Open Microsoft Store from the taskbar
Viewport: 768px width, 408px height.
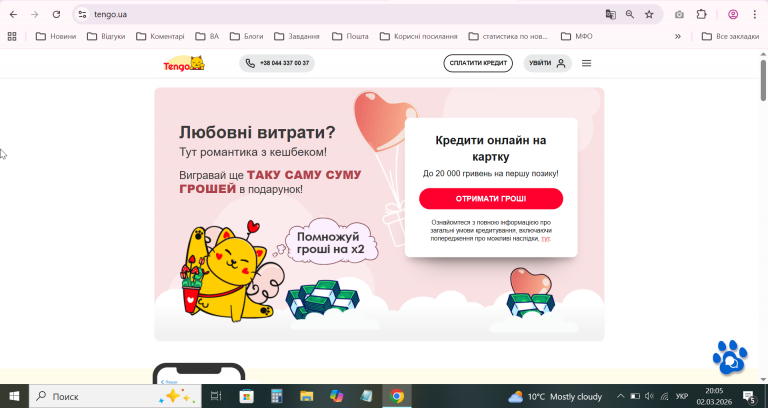click(x=246, y=396)
